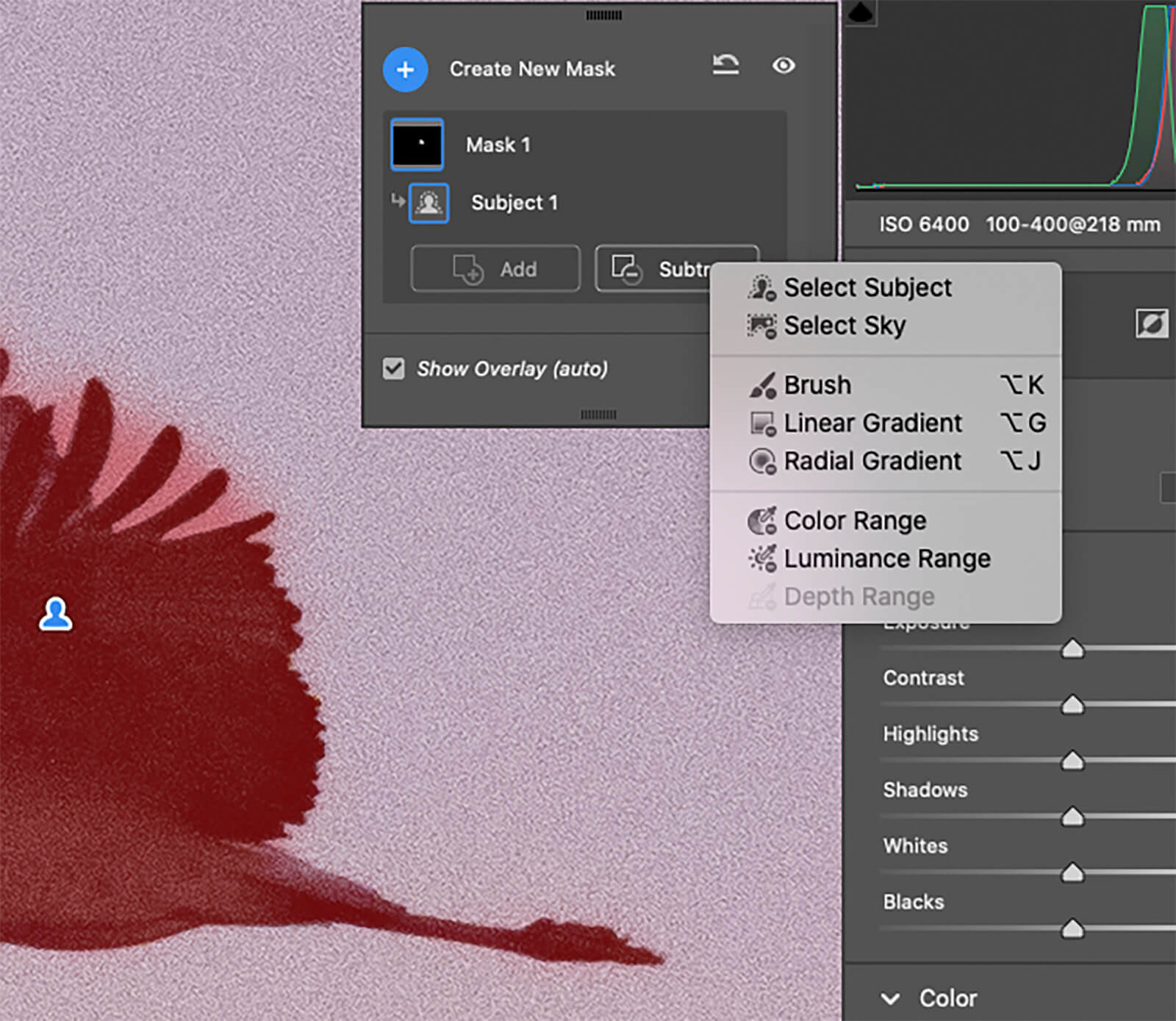Click the reset mask undo arrow icon
Image resolution: width=1176 pixels, height=1021 pixels.
click(x=725, y=65)
